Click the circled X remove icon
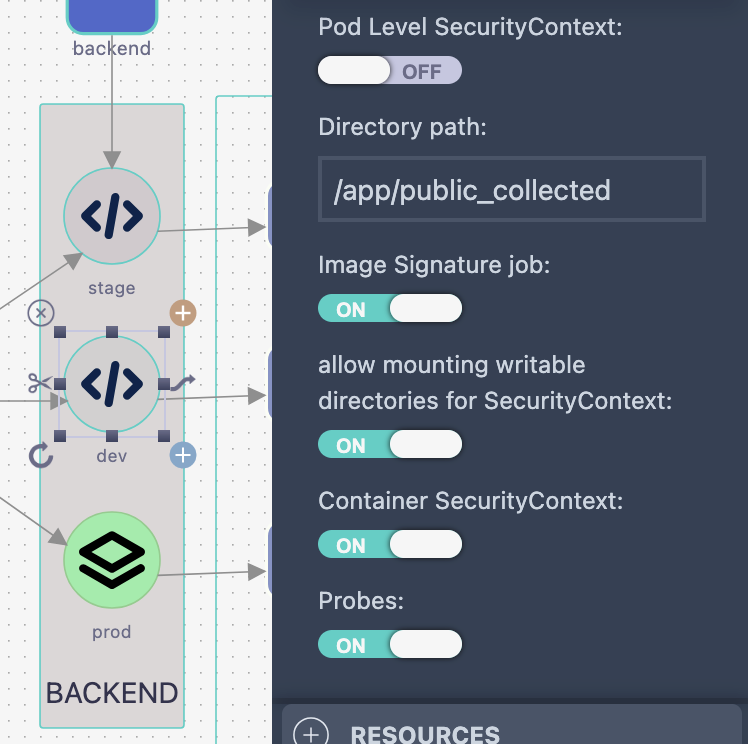 (x=40, y=313)
